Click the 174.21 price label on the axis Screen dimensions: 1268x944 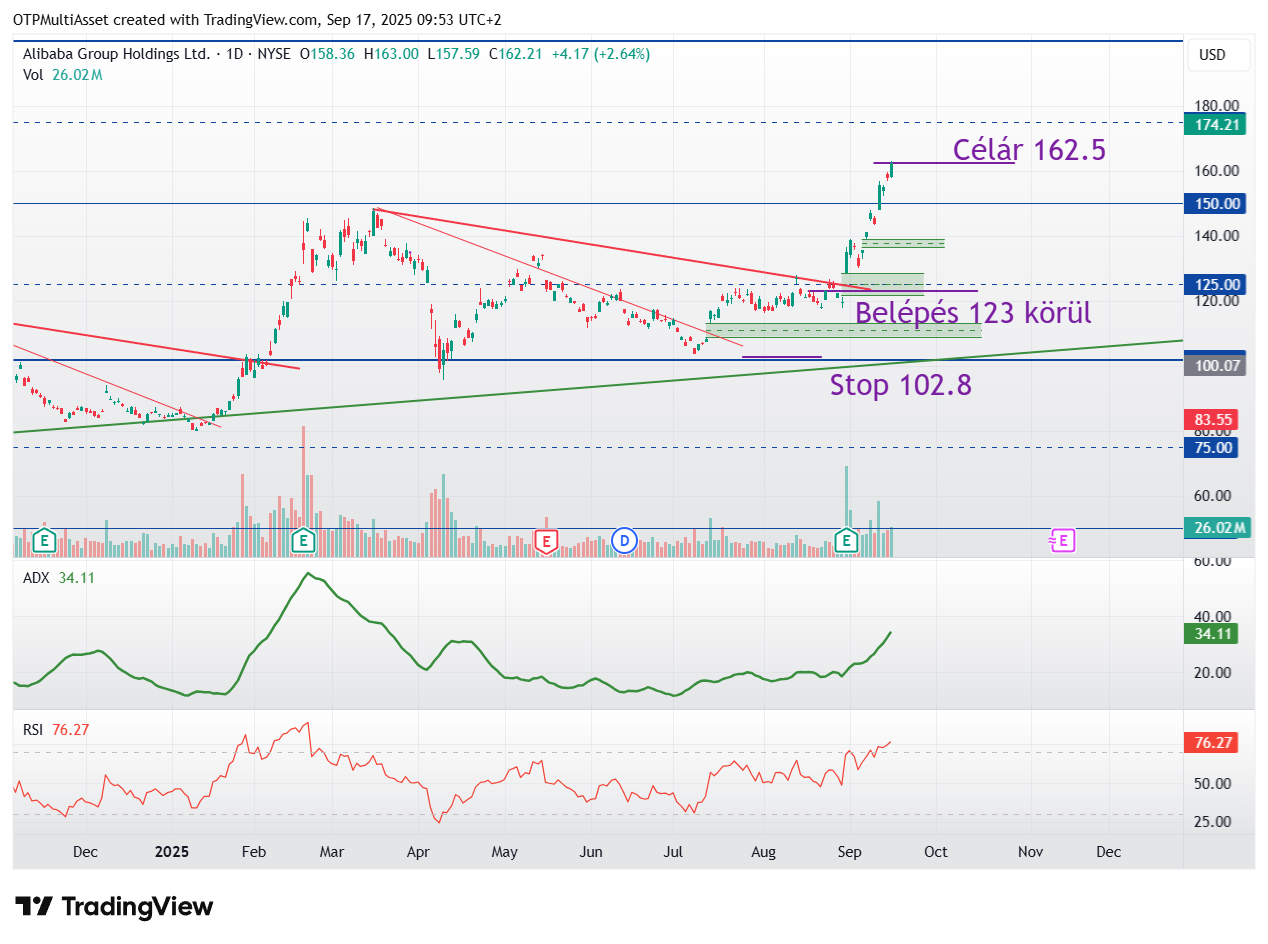point(1211,125)
